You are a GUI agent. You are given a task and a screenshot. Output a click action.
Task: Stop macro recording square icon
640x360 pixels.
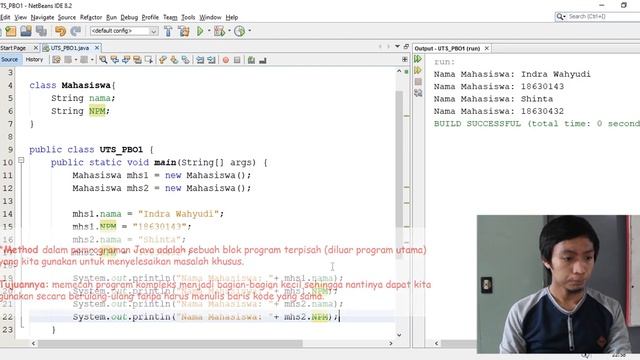[237, 60]
